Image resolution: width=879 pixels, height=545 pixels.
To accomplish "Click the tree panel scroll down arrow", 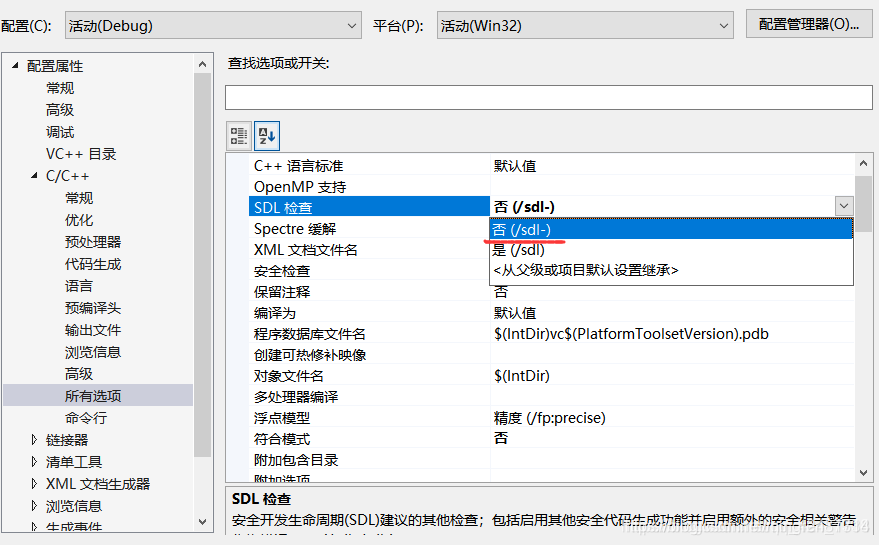I will tap(202, 521).
